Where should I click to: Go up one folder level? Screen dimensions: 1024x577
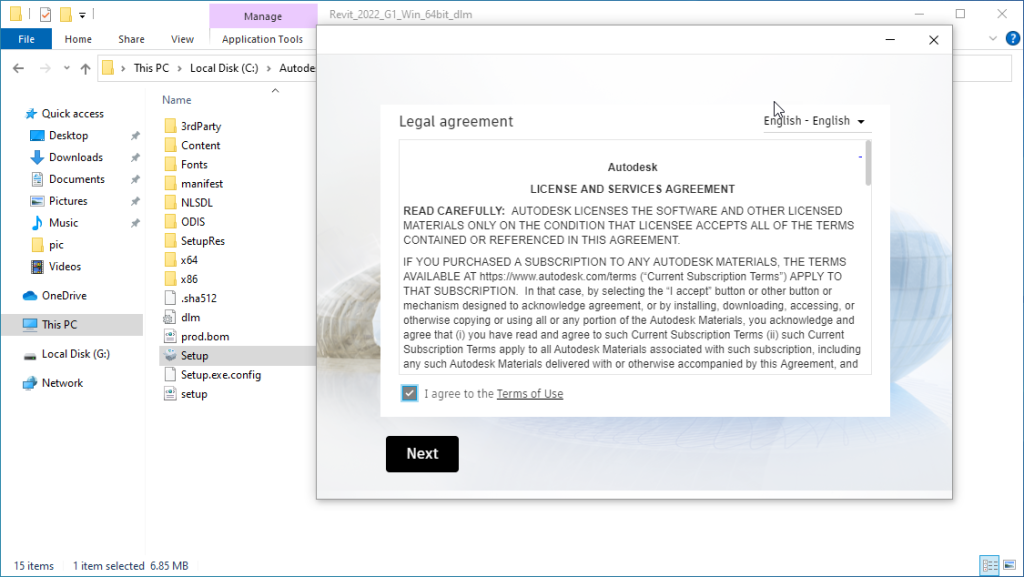[x=86, y=68]
